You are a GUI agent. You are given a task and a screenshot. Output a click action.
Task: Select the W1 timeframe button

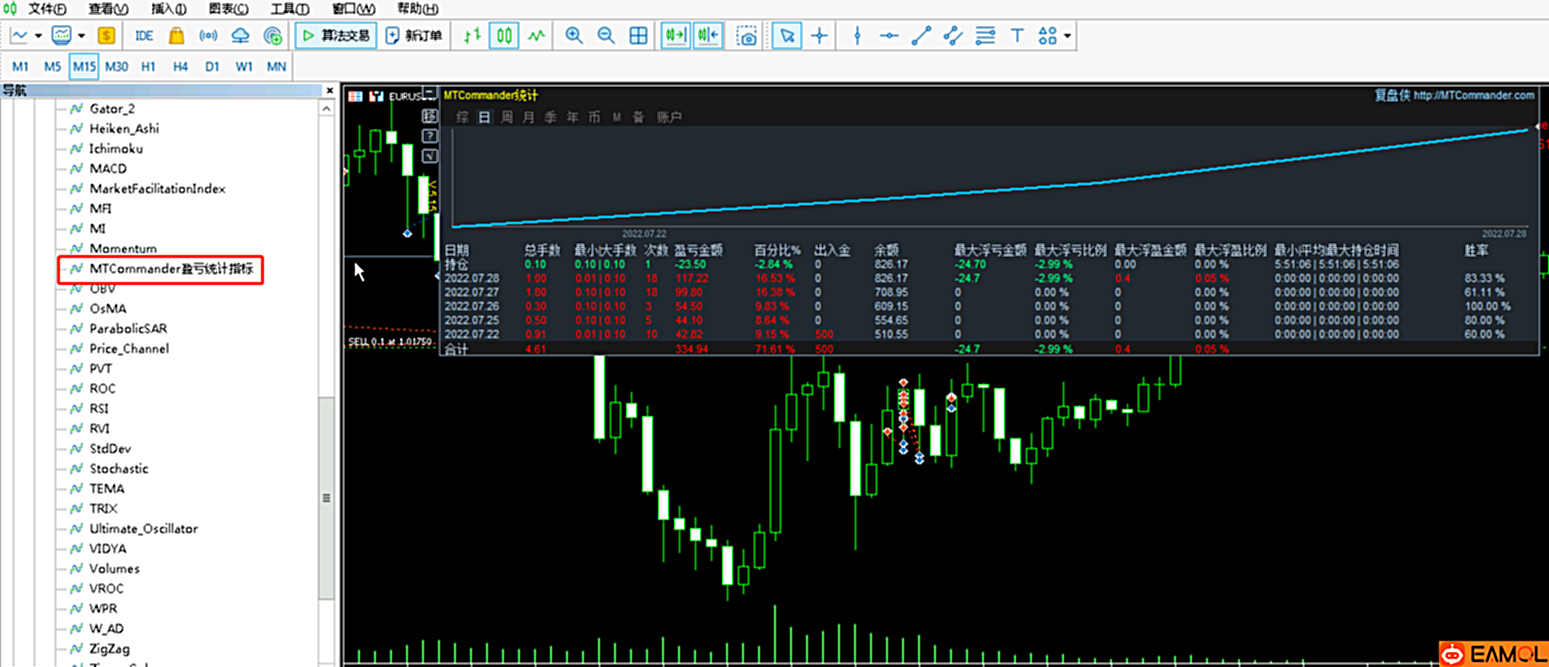point(244,67)
